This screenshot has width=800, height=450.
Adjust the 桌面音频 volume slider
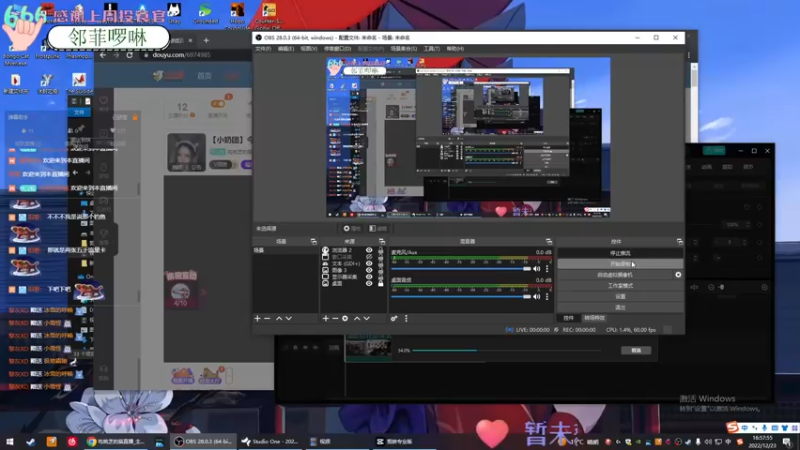pos(461,296)
